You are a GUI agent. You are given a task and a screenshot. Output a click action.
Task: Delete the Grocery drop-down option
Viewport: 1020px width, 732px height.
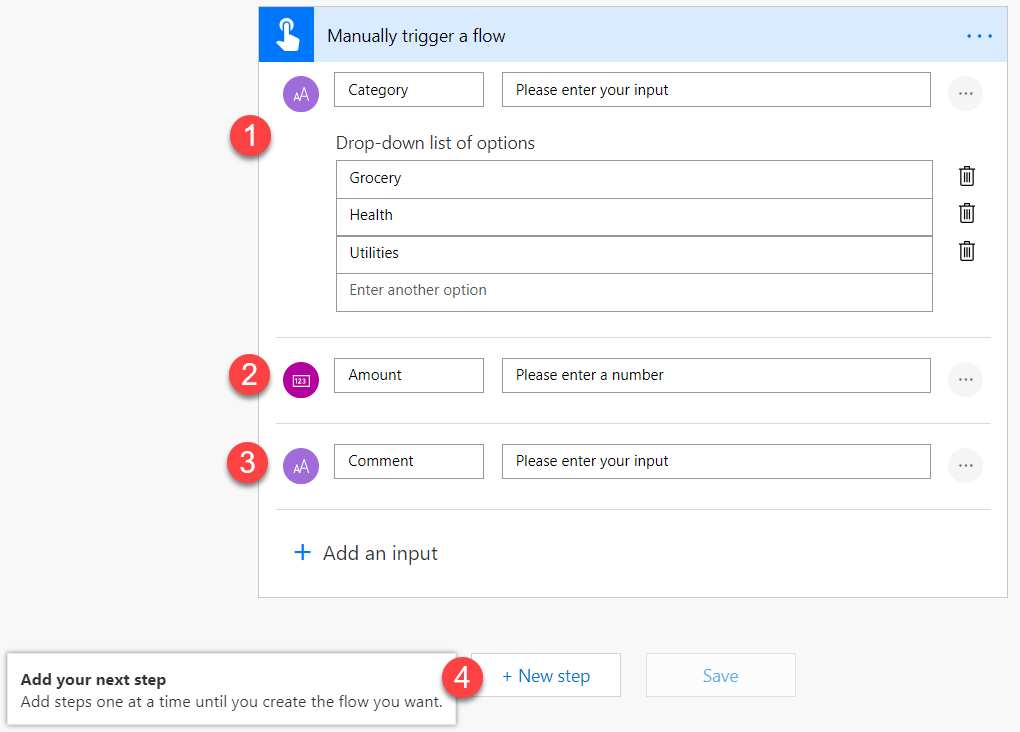click(x=967, y=177)
